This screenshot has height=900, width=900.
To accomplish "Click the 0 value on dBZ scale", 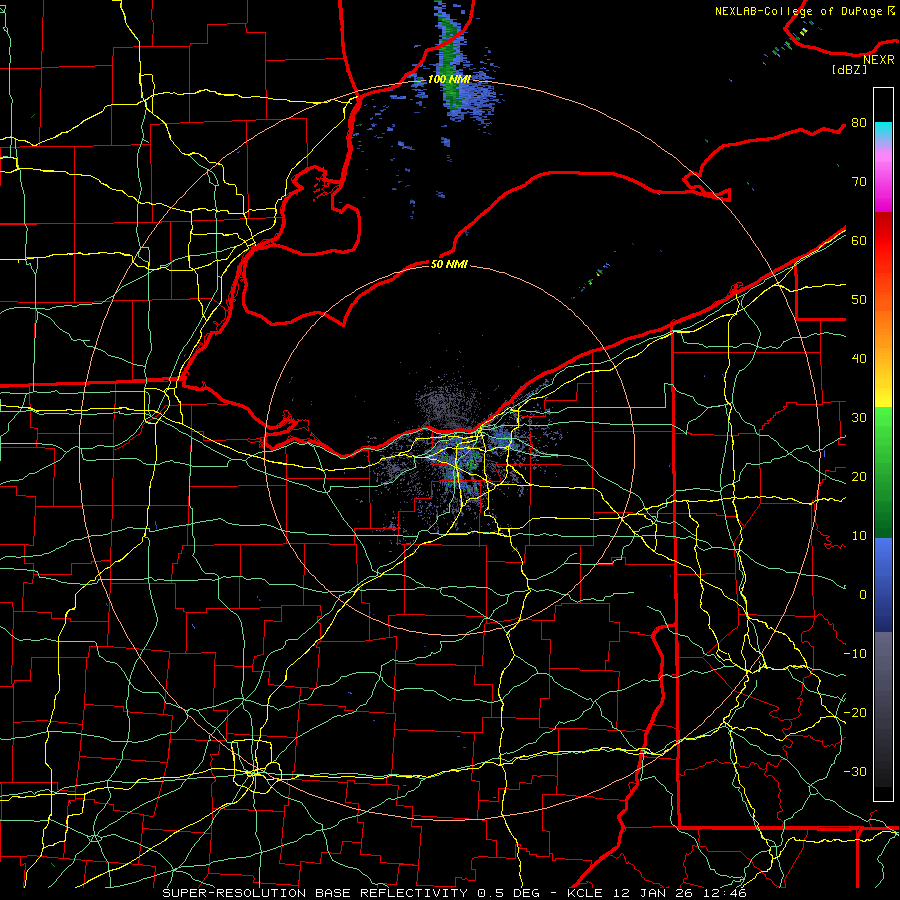I will pyautogui.click(x=863, y=595).
